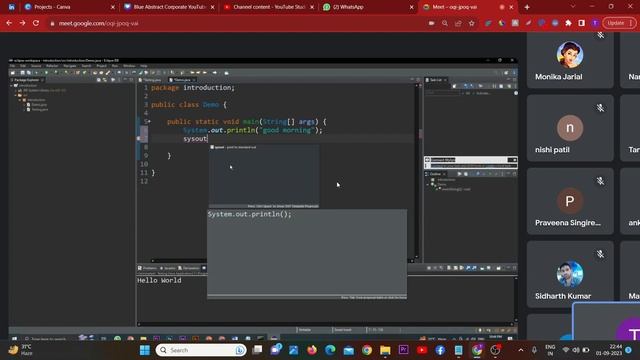Launch Microsoft Edge from the taskbar
Viewport: 640px width, 360px height.
(330, 350)
